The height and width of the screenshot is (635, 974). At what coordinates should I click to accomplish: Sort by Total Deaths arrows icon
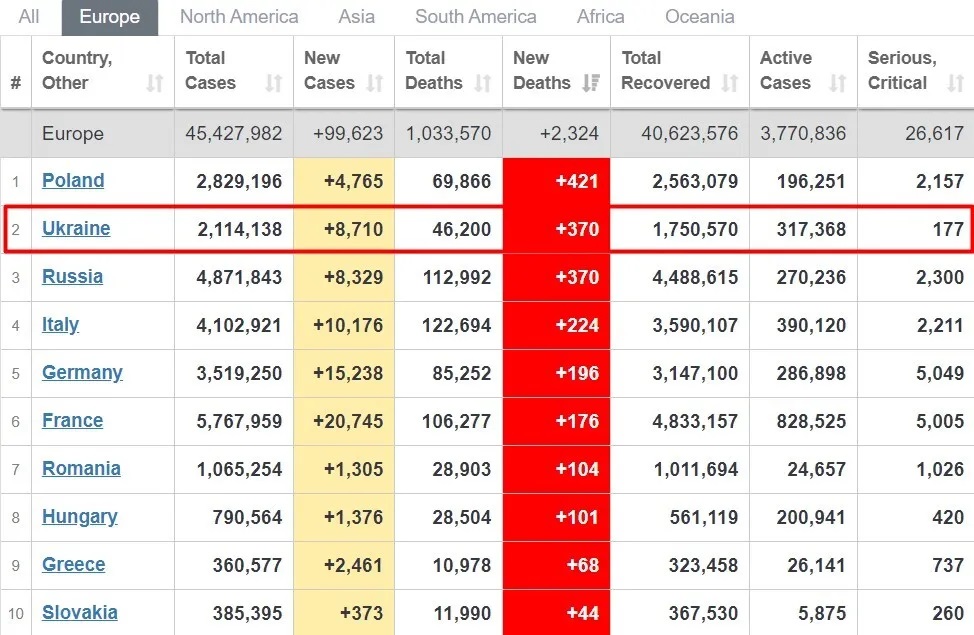483,83
